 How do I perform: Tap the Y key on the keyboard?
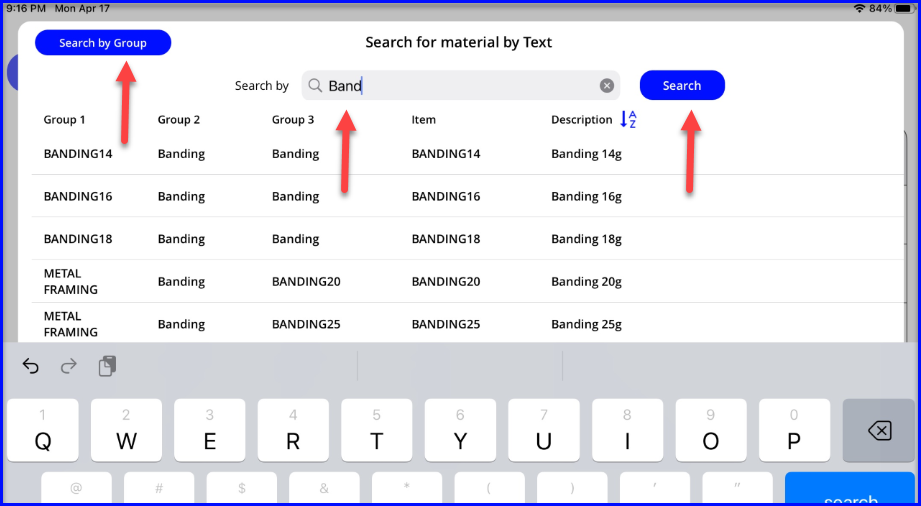click(x=460, y=430)
